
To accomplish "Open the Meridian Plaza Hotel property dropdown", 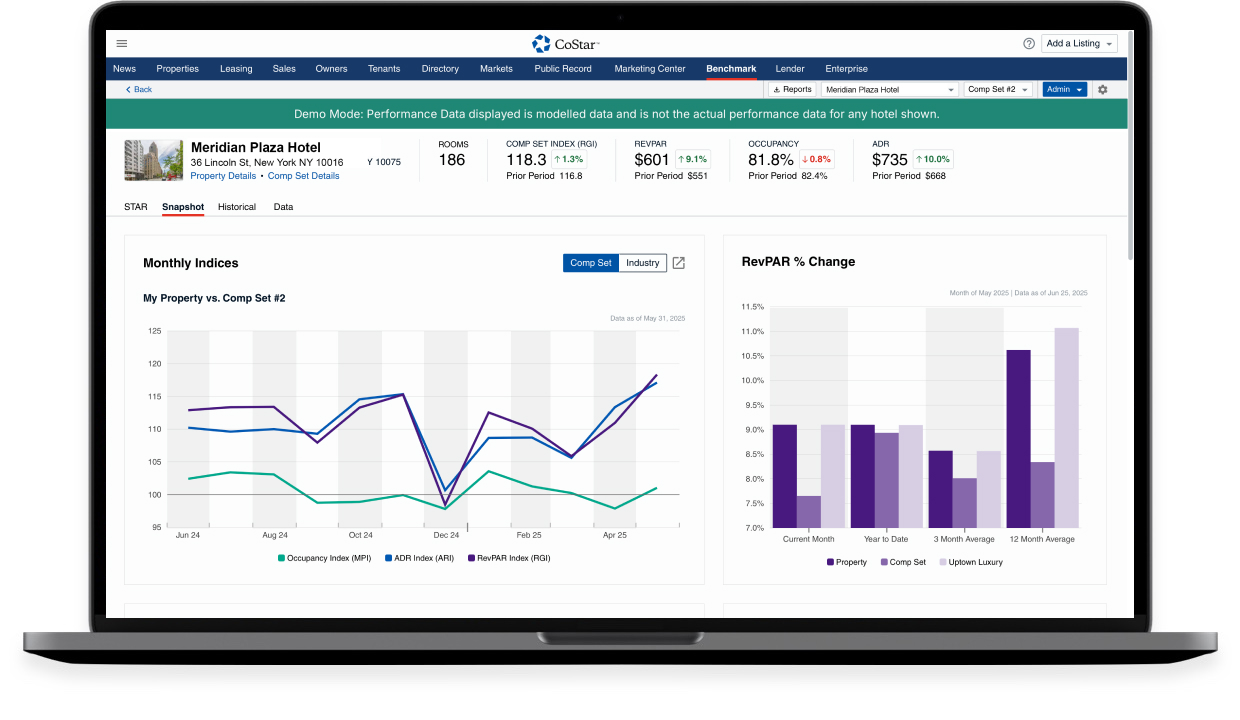I will pyautogui.click(x=889, y=90).
